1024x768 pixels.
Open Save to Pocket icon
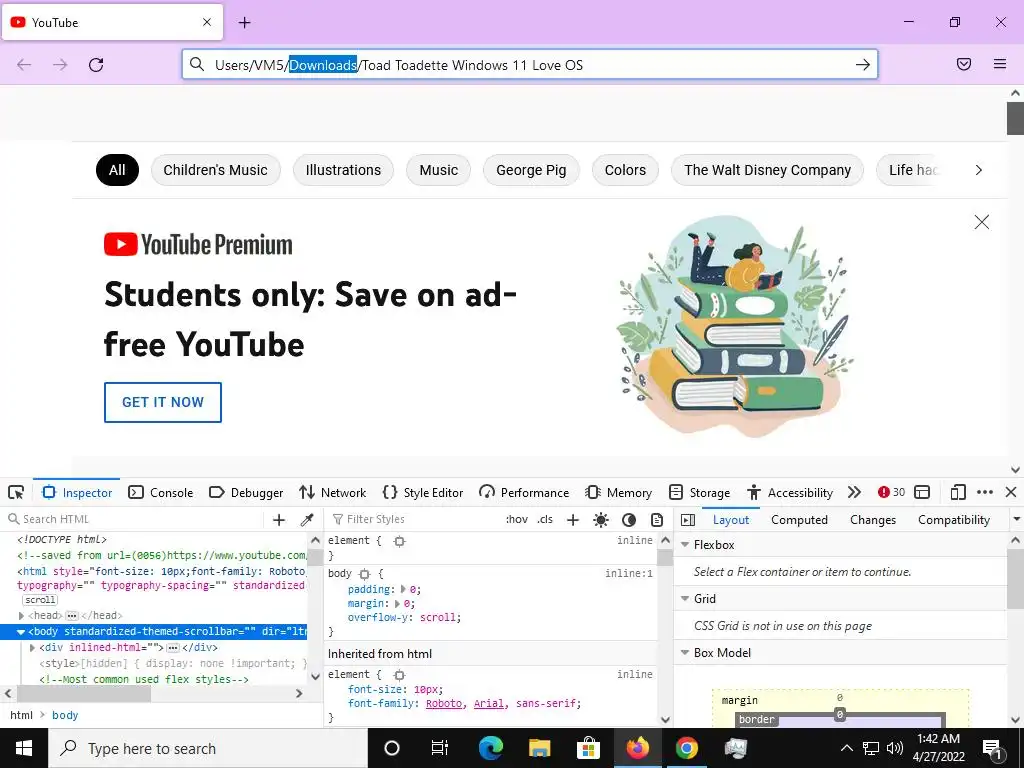click(x=964, y=64)
